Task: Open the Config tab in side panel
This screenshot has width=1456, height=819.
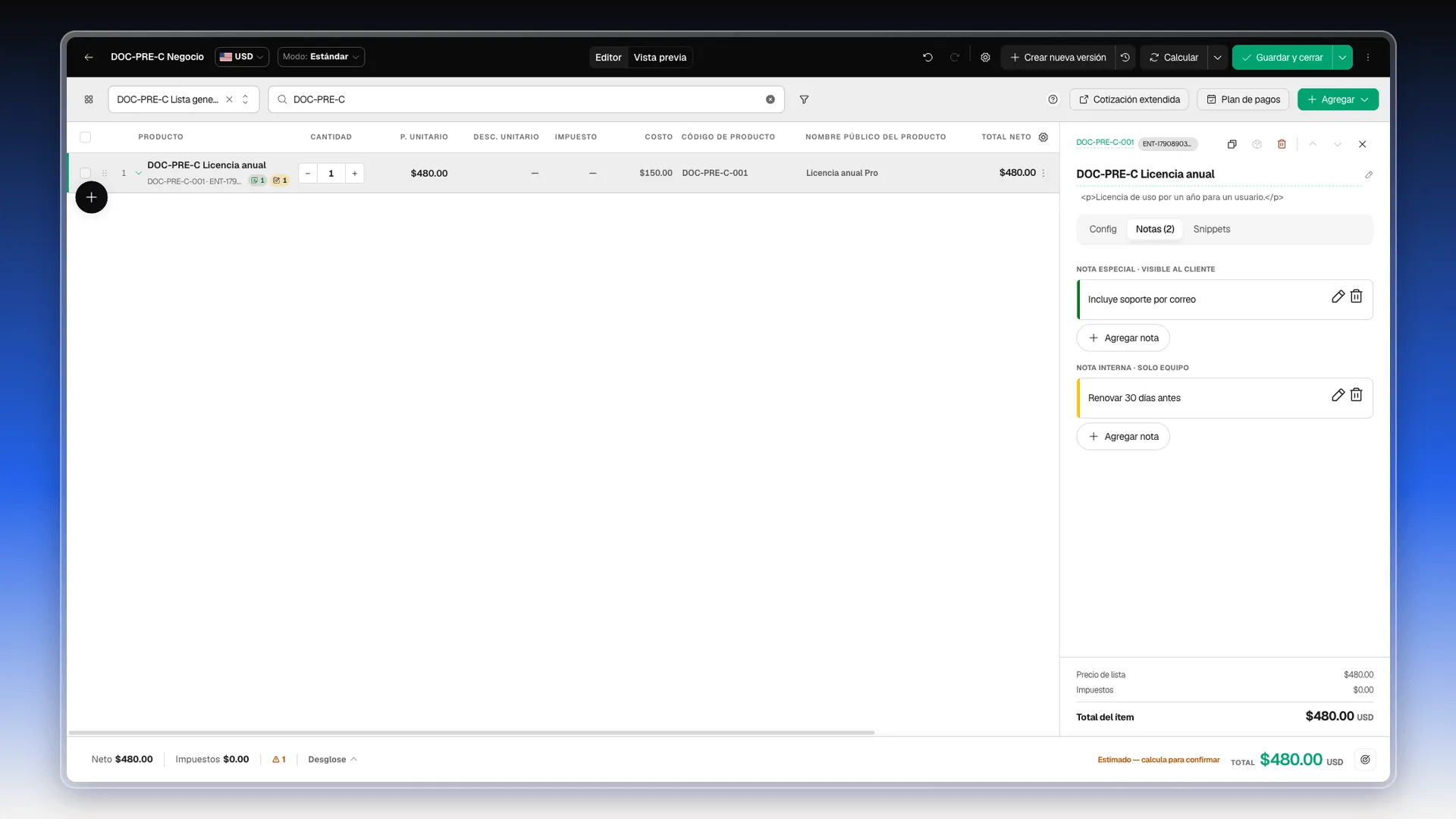Action: (x=1103, y=229)
